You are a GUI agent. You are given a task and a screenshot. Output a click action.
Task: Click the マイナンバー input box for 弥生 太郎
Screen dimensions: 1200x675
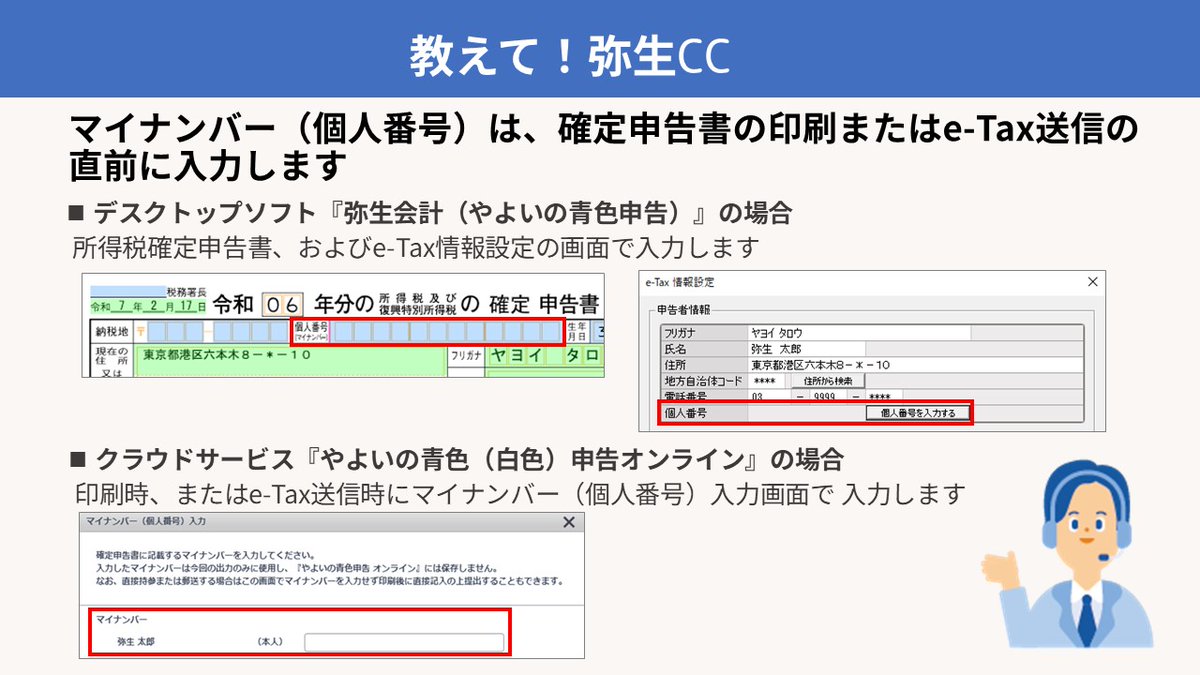tap(404, 642)
